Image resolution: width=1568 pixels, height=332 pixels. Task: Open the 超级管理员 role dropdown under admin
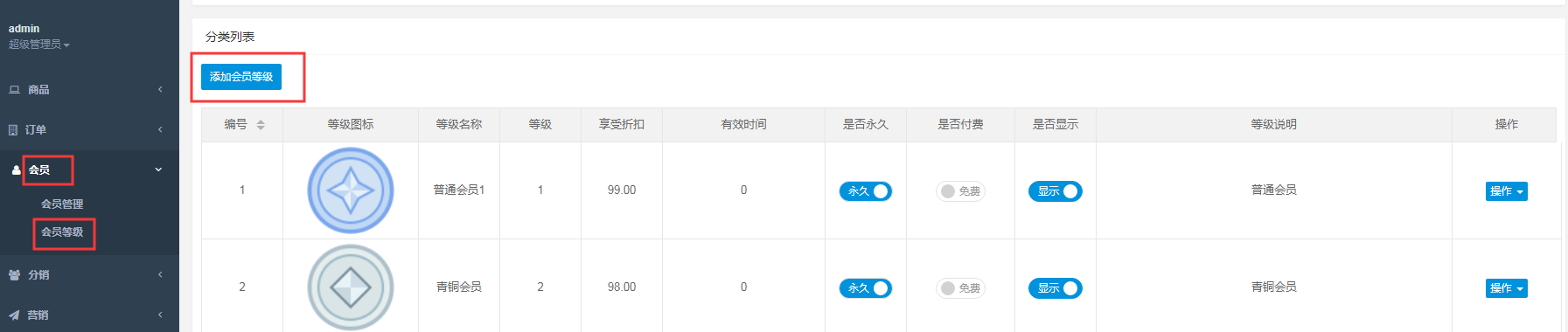click(x=39, y=45)
